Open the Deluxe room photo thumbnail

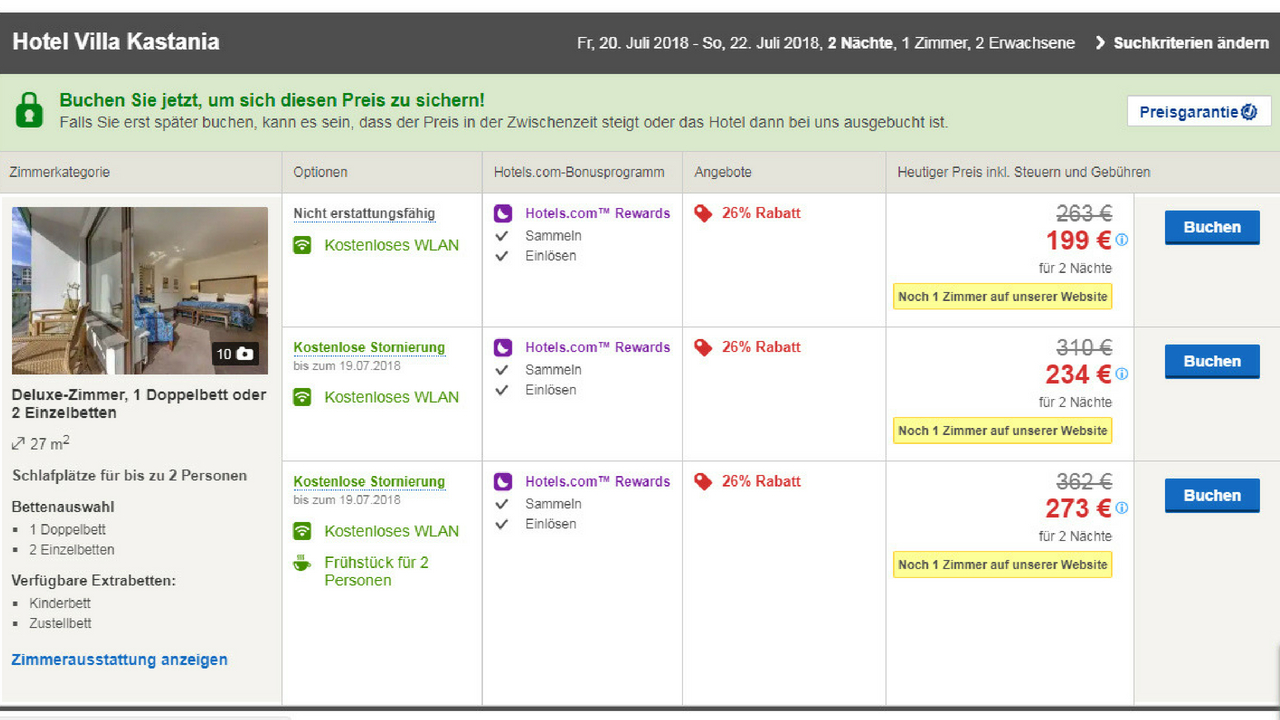tap(140, 290)
